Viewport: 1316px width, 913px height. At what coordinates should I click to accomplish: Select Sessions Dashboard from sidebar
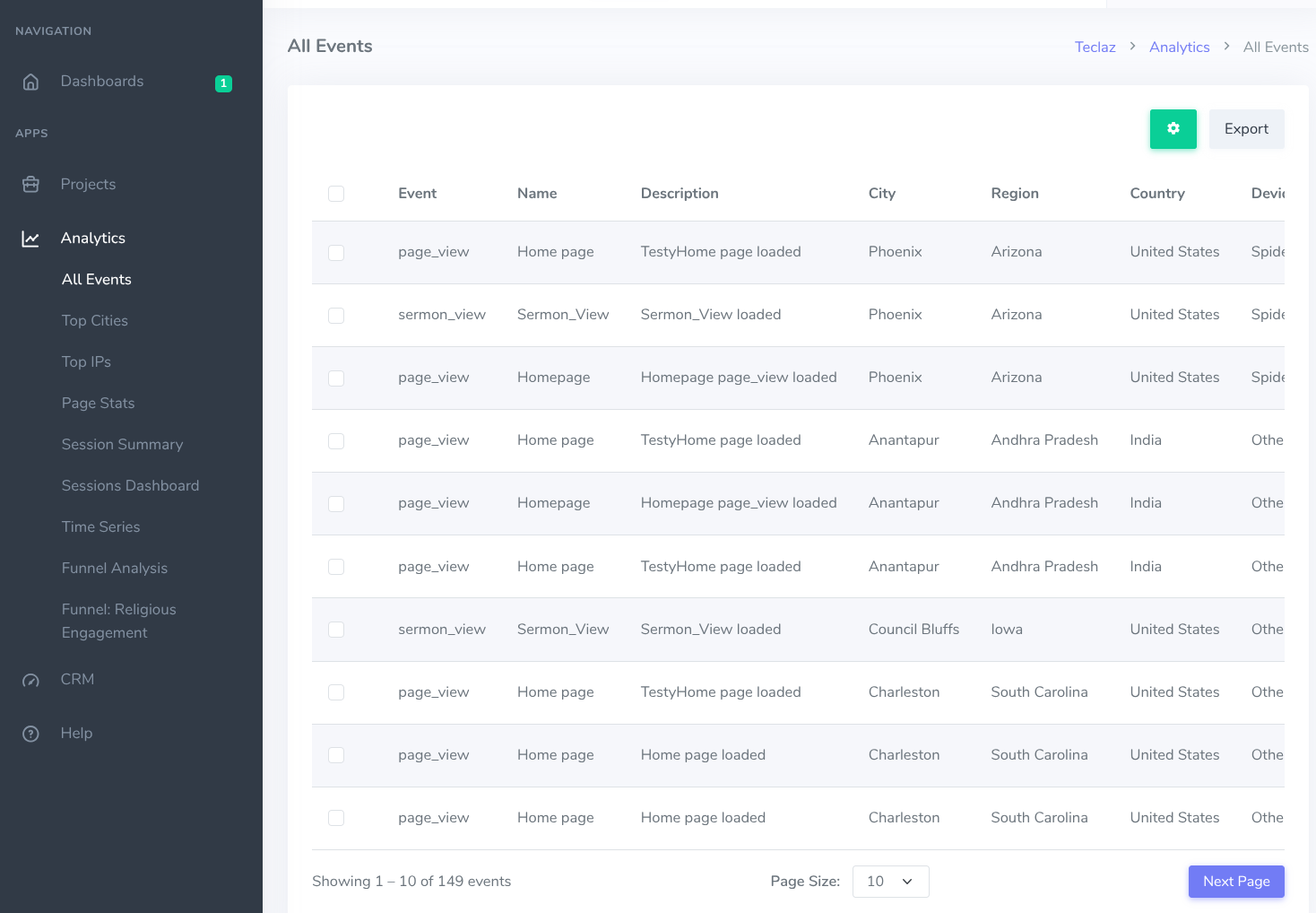point(130,485)
